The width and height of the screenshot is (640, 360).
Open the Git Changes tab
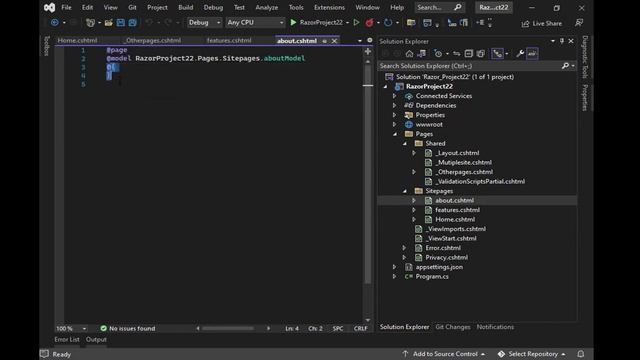tap(453, 327)
